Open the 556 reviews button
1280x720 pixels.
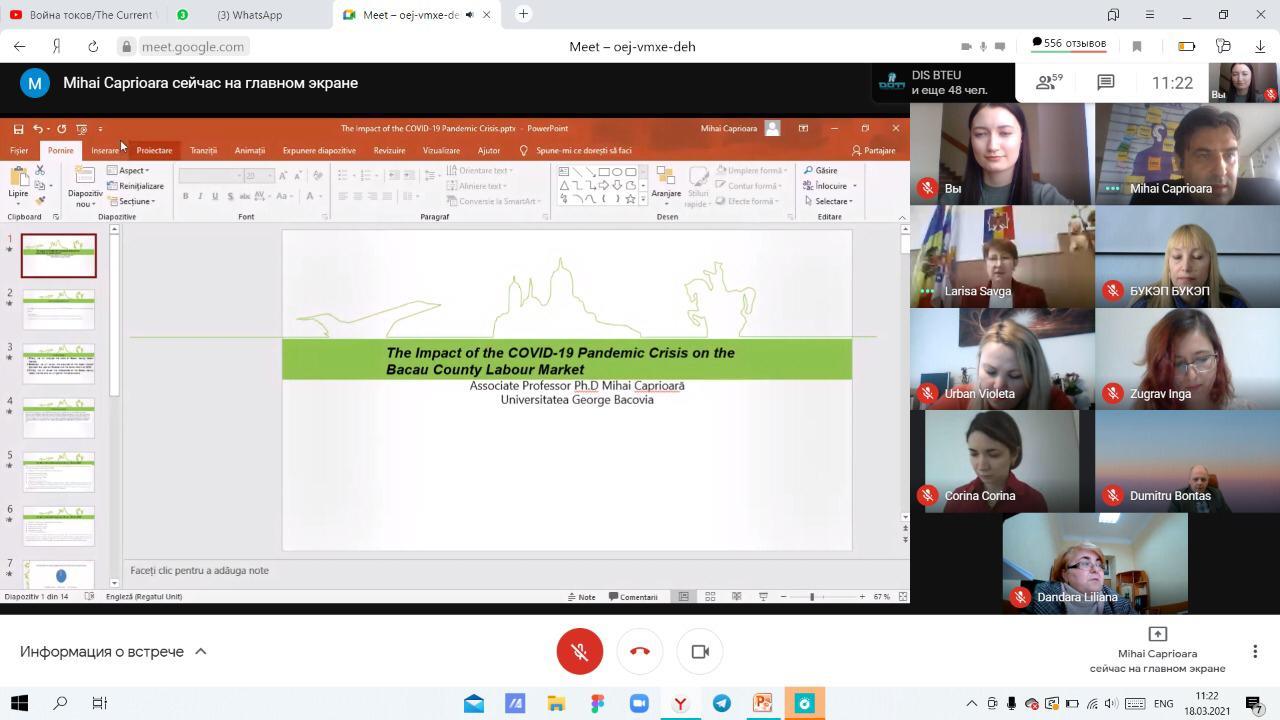click(1069, 43)
